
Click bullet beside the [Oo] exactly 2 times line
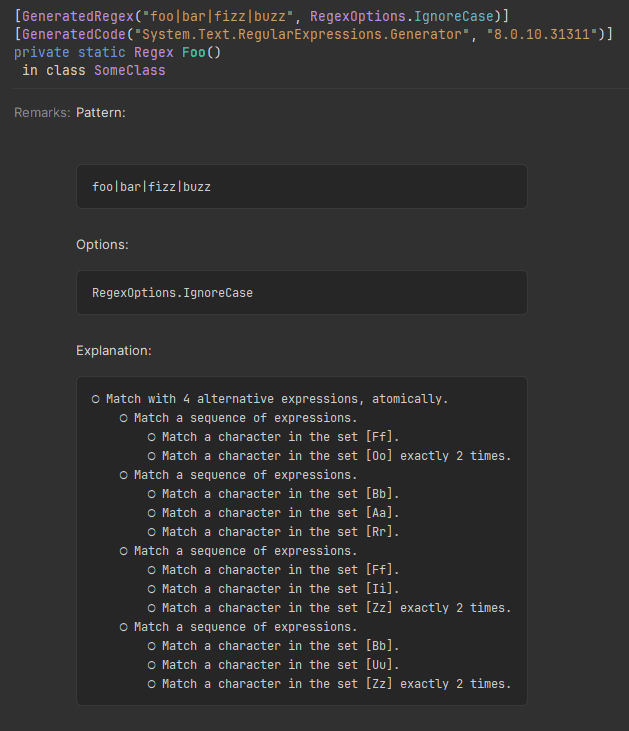pos(152,456)
